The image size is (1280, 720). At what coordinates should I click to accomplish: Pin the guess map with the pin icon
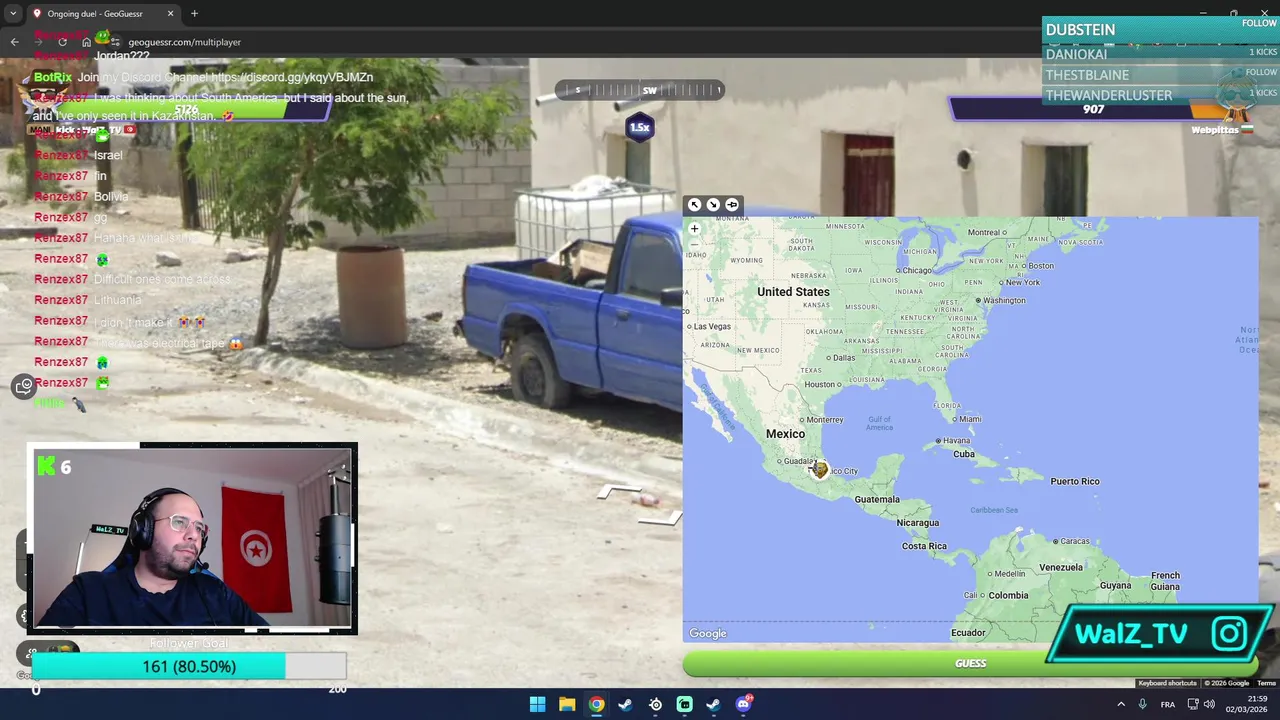pyautogui.click(x=732, y=205)
